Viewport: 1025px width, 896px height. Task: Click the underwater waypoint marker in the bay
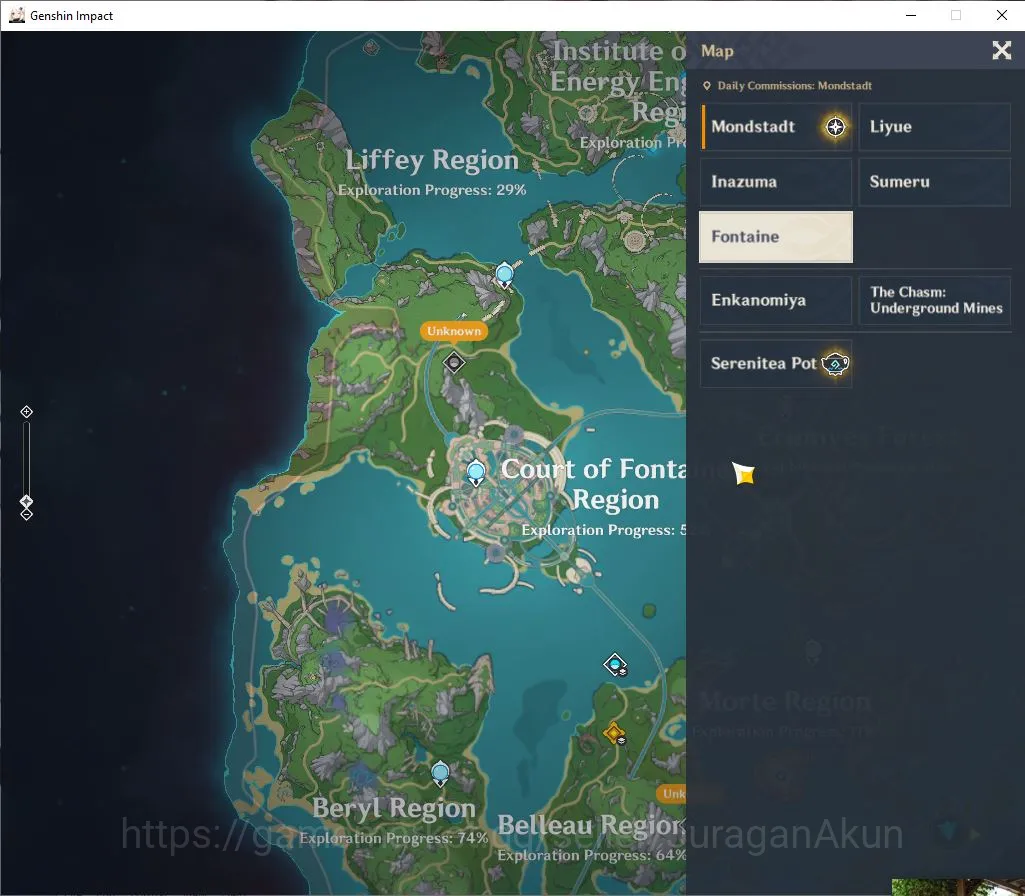(x=615, y=665)
